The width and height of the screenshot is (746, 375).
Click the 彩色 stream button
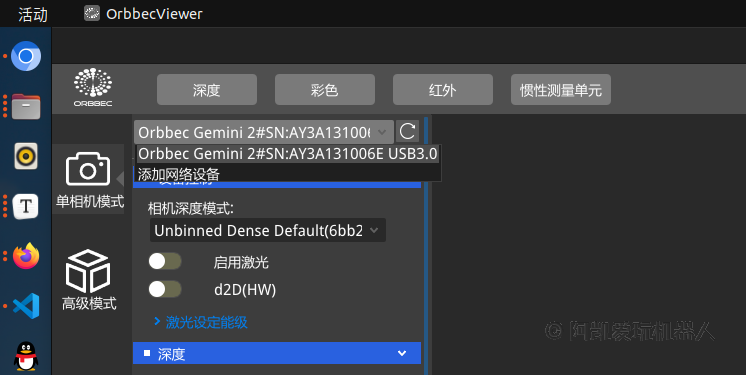[325, 89]
